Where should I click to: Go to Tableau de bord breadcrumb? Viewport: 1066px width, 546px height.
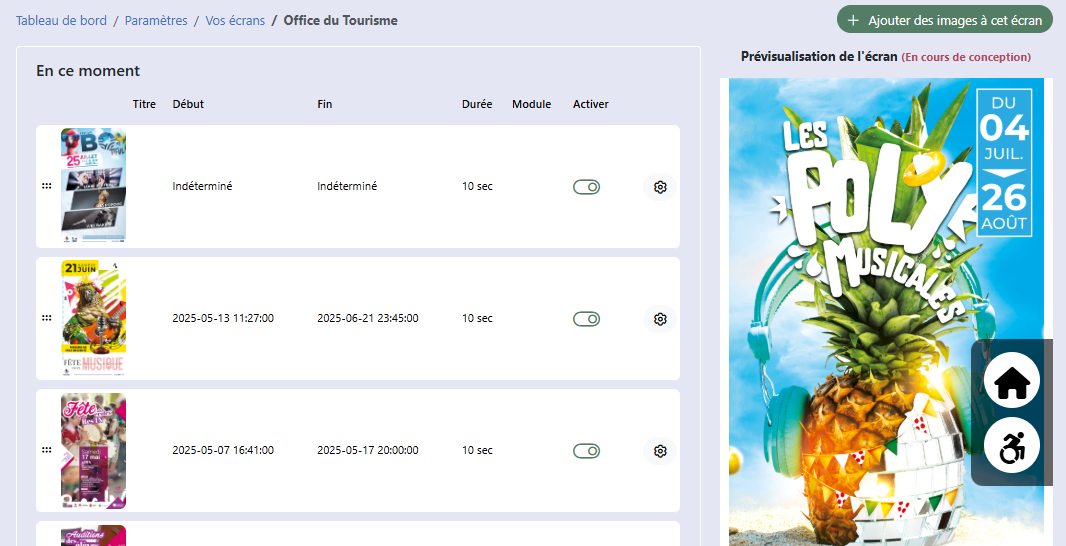pyautogui.click(x=61, y=20)
